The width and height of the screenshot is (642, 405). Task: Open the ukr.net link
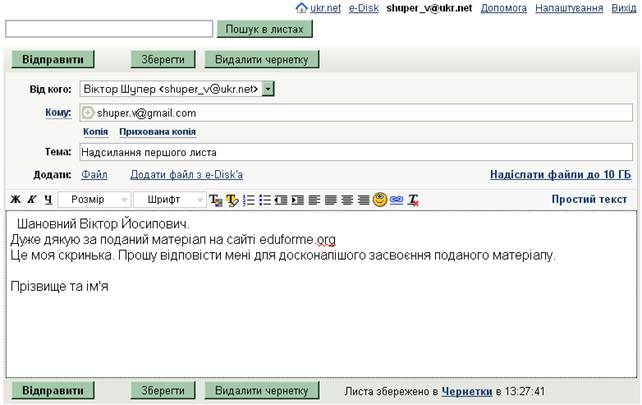click(x=325, y=8)
